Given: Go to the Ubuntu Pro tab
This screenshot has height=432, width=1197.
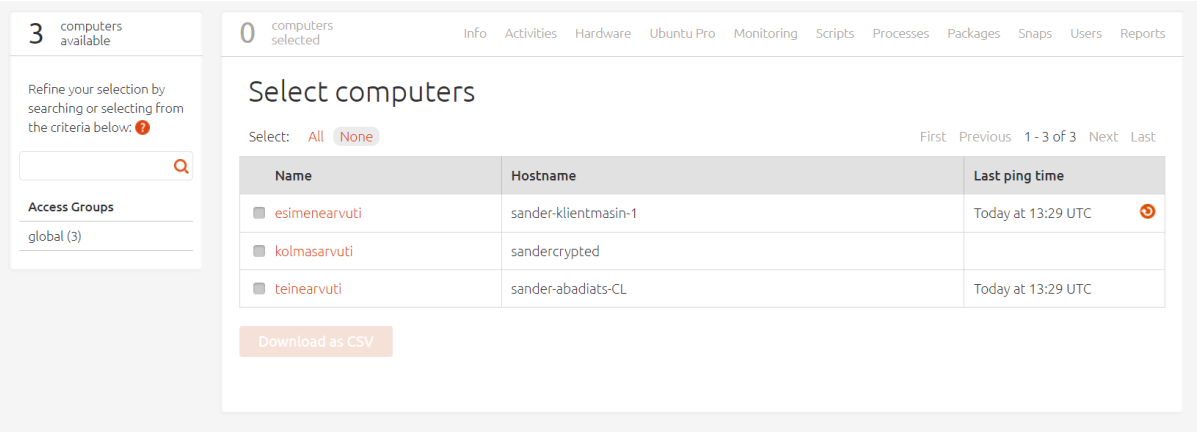Looking at the screenshot, I should (x=682, y=33).
